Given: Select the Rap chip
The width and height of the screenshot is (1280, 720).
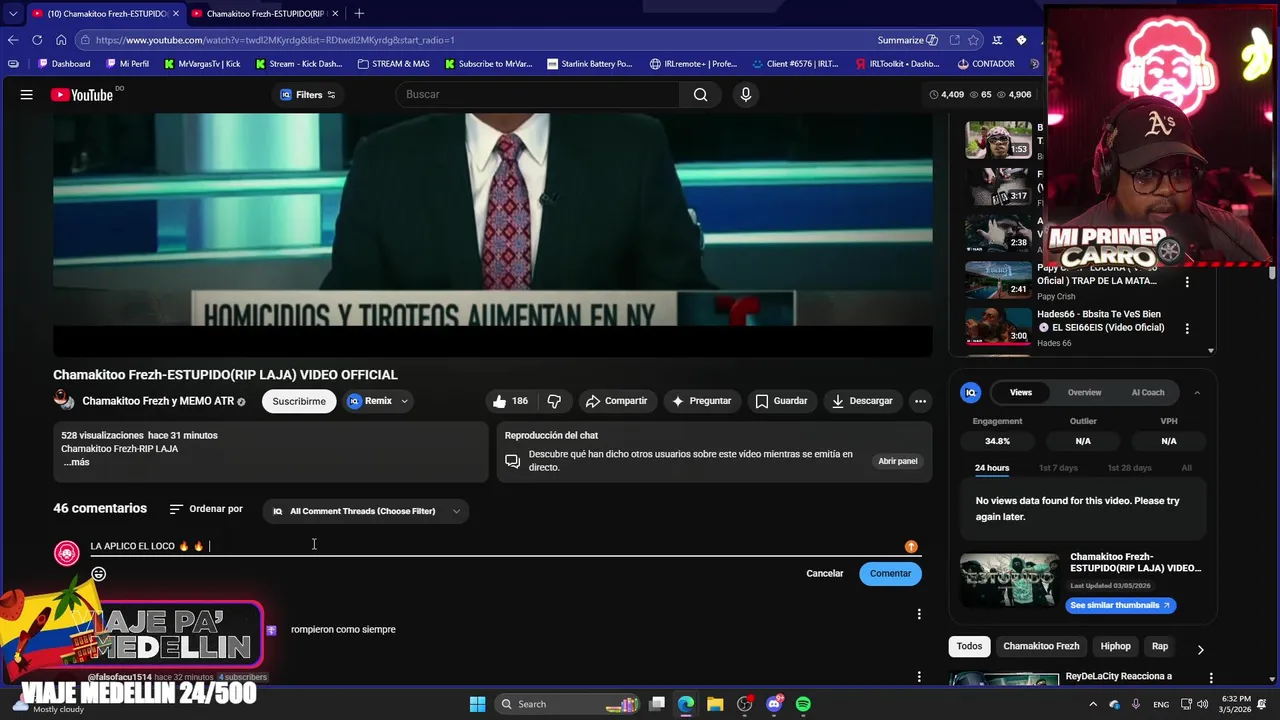Looking at the screenshot, I should (x=1160, y=646).
